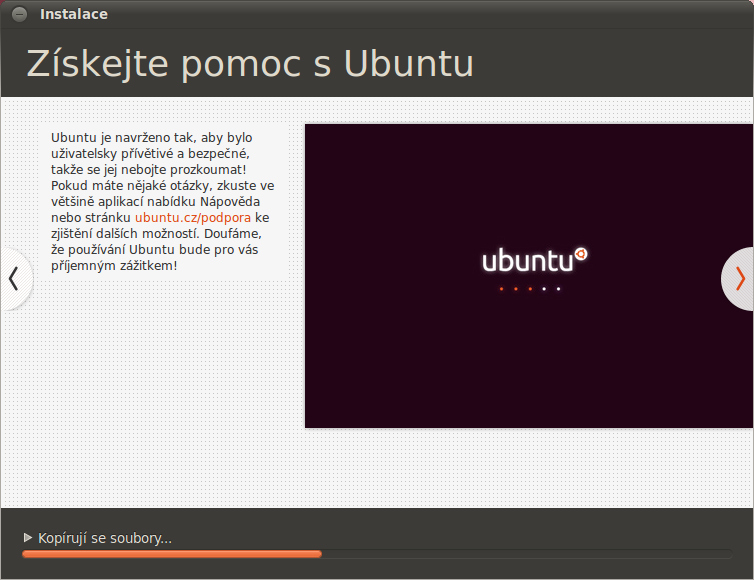Click the ubuntu logo in the slide image
The image size is (754, 580).
coord(534,260)
